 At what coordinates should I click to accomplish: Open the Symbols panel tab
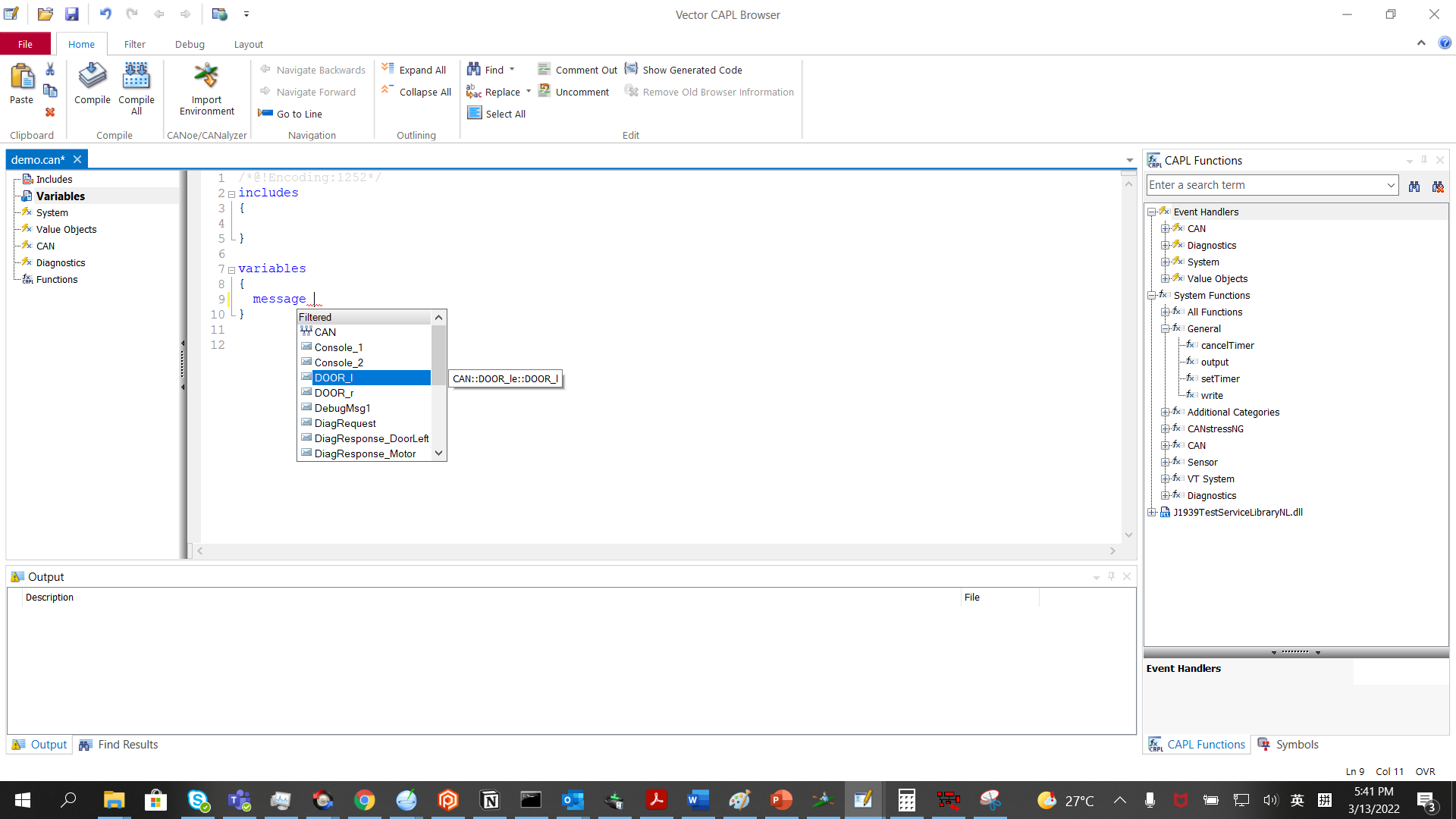pyautogui.click(x=1288, y=745)
